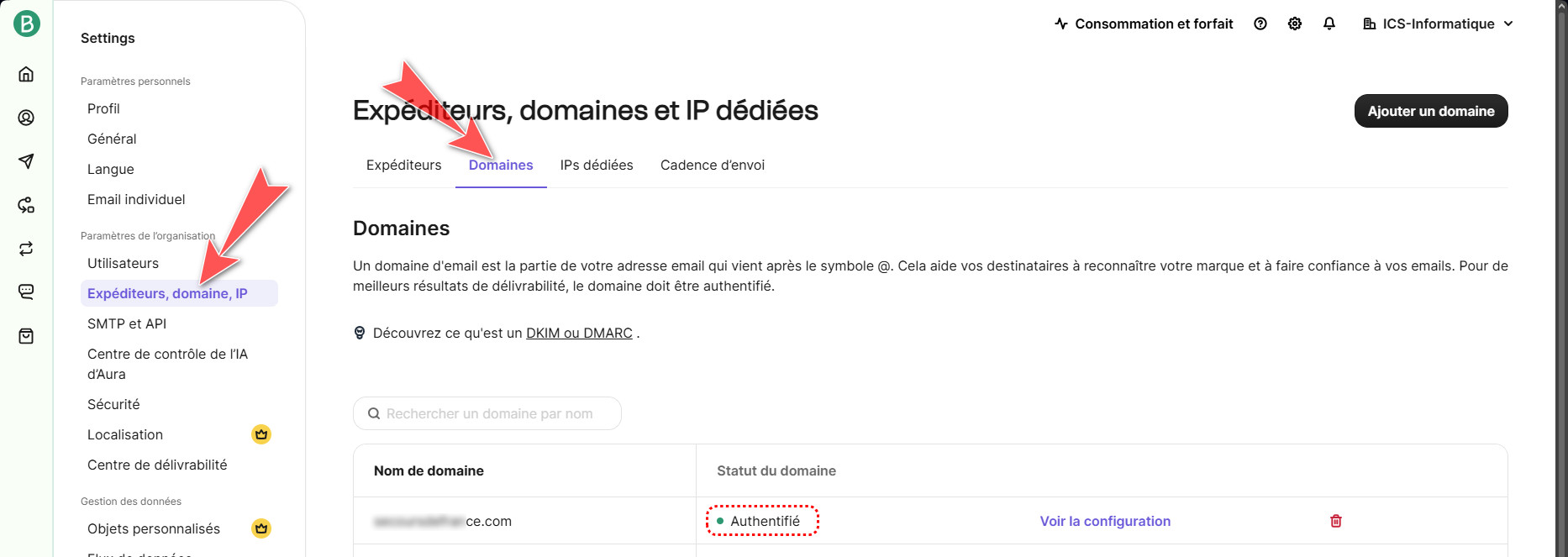Open the Home icon in sidebar
Viewport: 1568px width, 557px height.
[26, 74]
